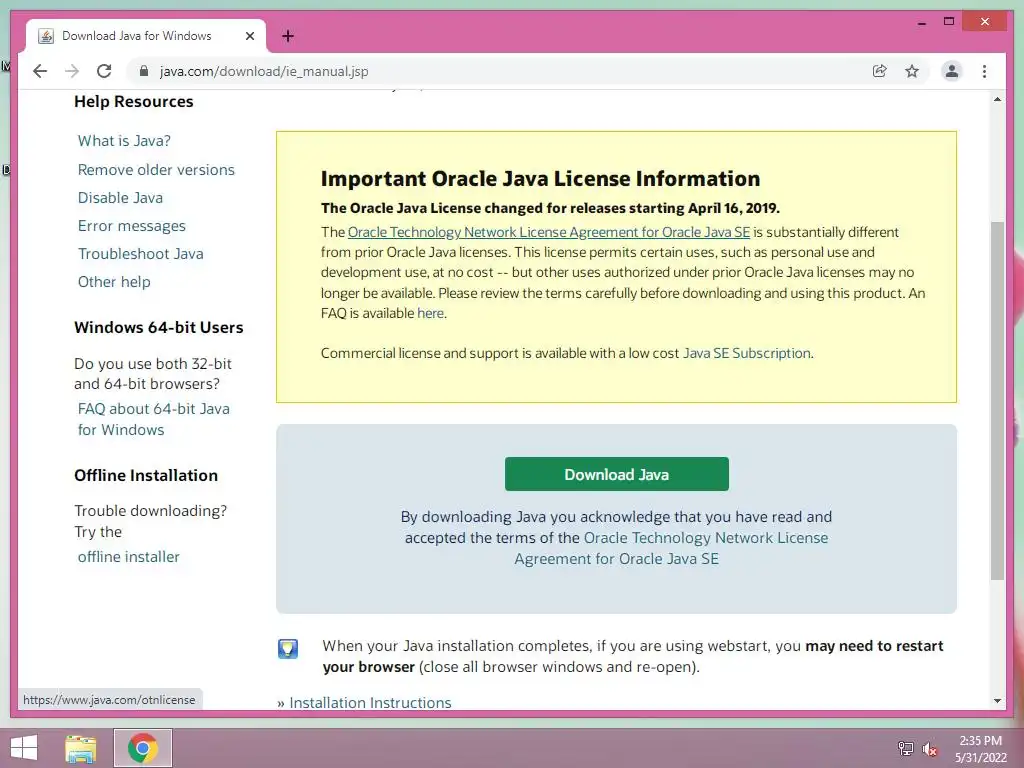Screen dimensions: 1024x768
Task: Open the 'Installation Instructions' link
Action: 370,703
